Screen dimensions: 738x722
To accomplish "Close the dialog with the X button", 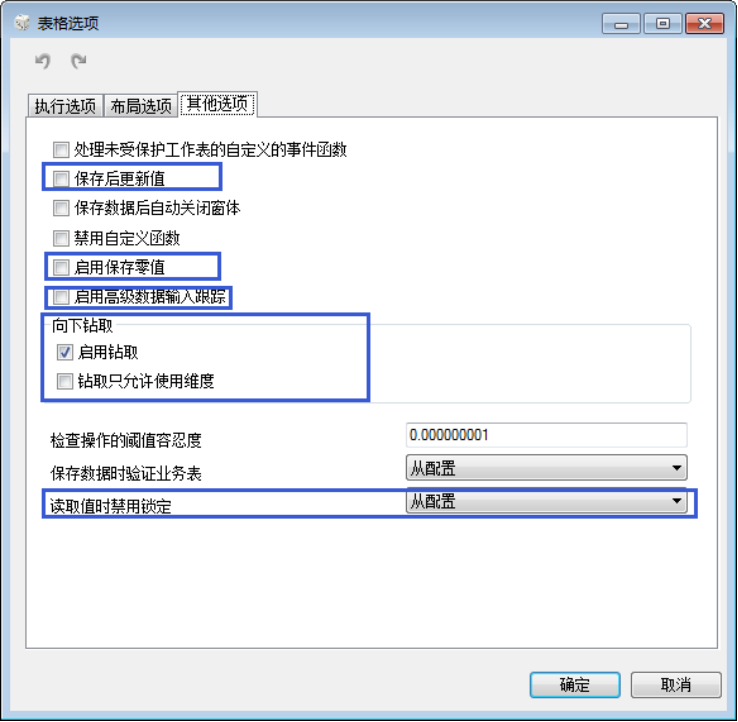I will [705, 24].
